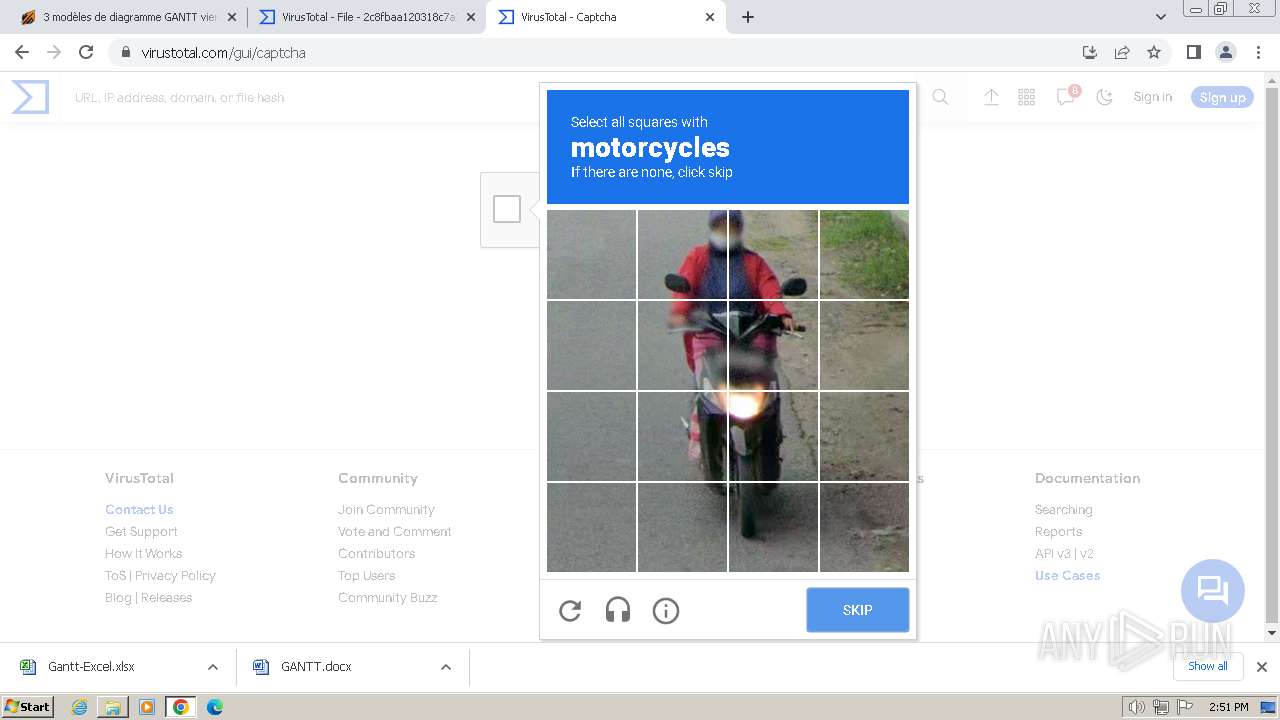Click the page scrollbar down arrow
1280x720 pixels.
[x=1272, y=633]
